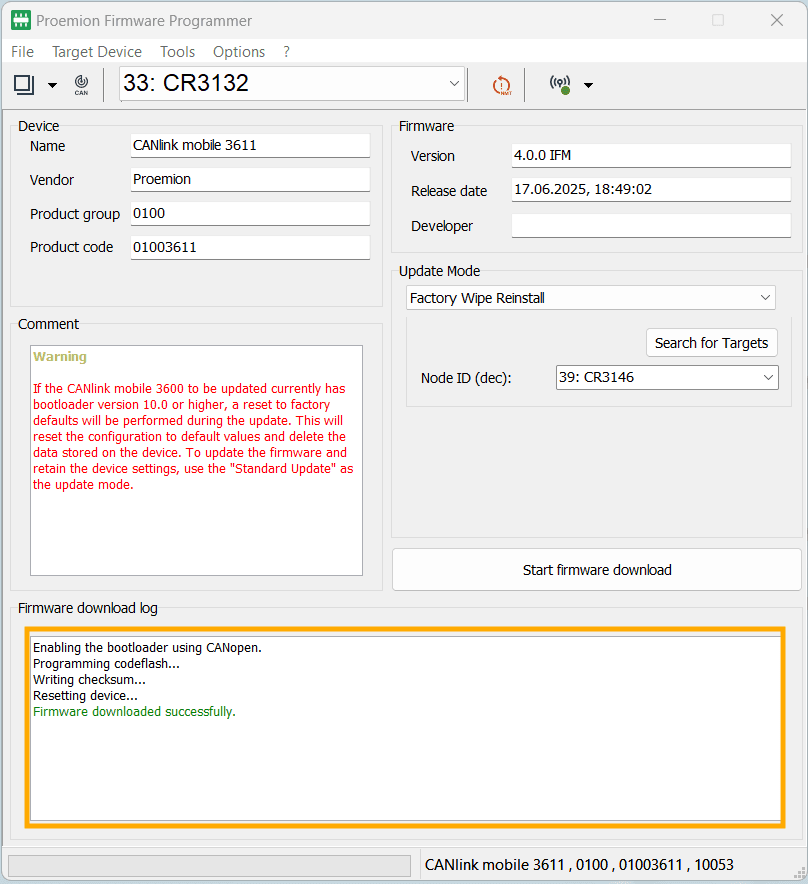Click the orange NMT reset icon
808x884 pixels.
[x=501, y=86]
